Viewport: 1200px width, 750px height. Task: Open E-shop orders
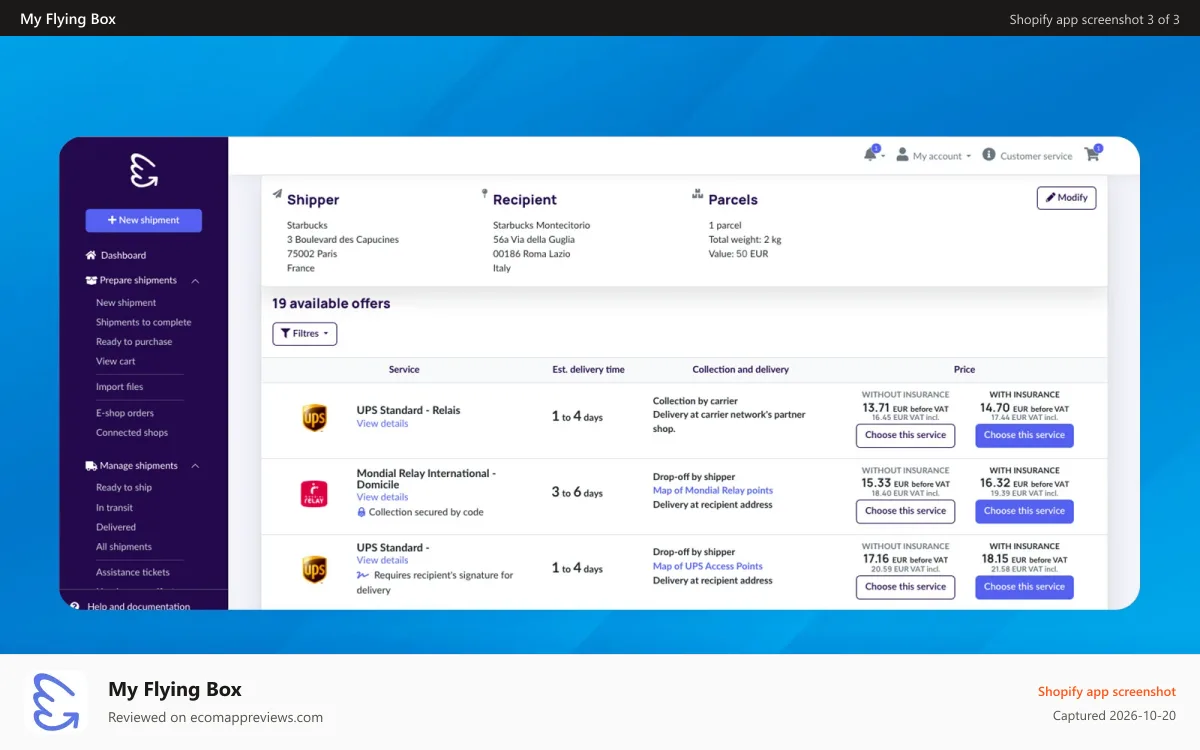[125, 413]
